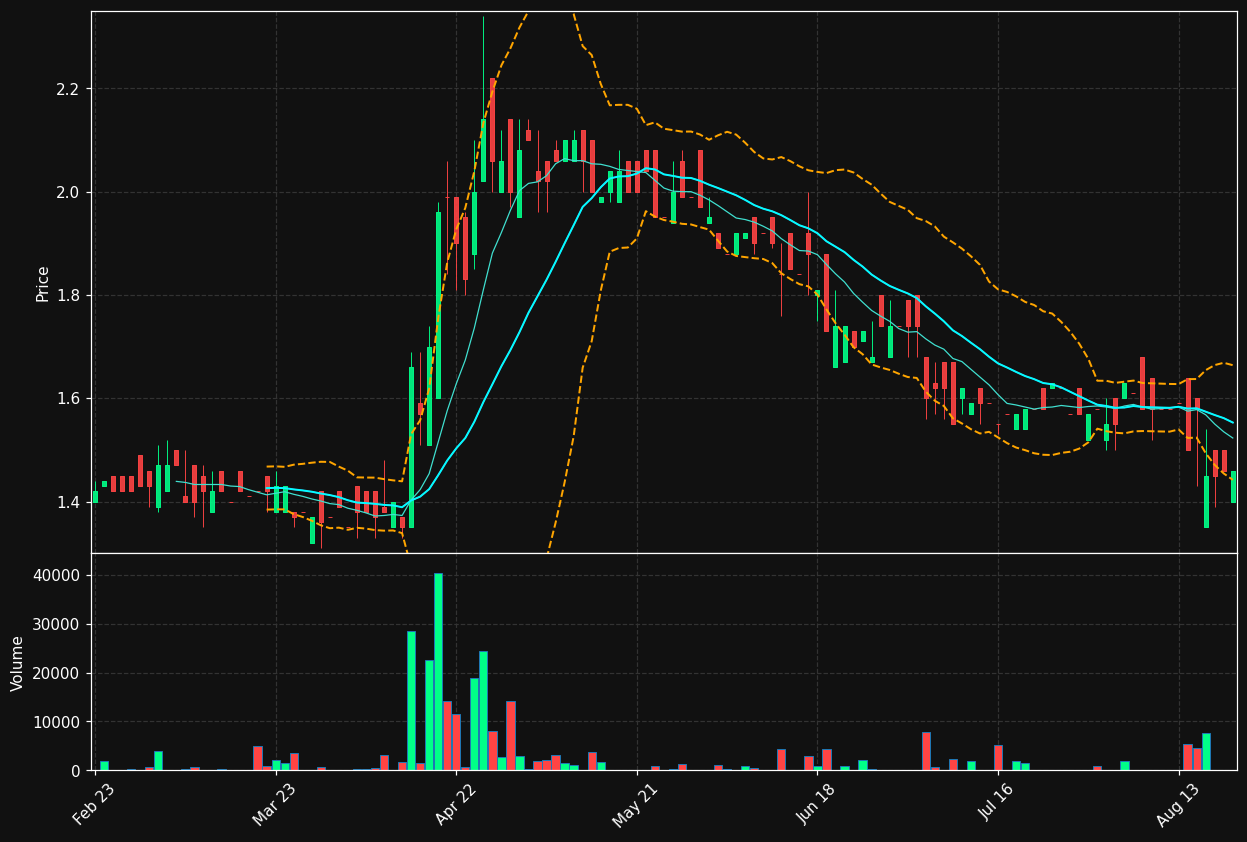The height and width of the screenshot is (842, 1247).
Task: Click the 1.4 price tick label
Action: (x=70, y=502)
